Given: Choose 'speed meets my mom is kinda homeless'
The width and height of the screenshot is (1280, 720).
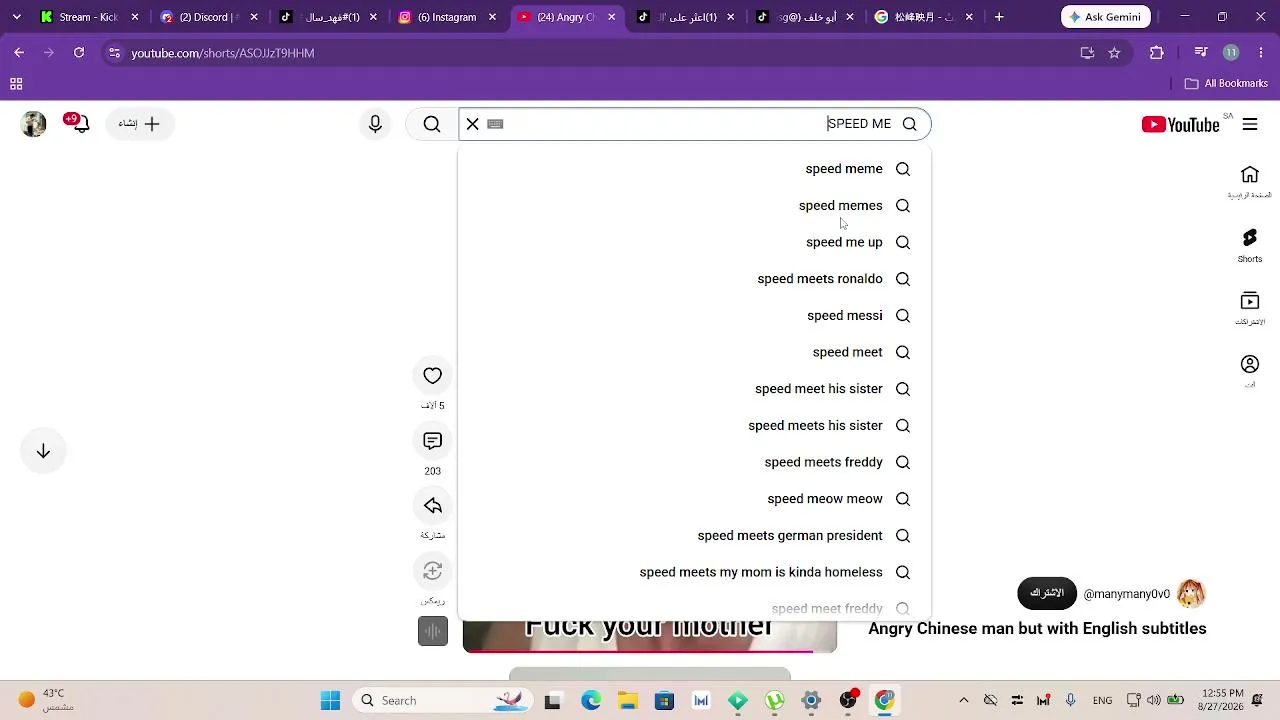Looking at the screenshot, I should (x=694, y=572).
